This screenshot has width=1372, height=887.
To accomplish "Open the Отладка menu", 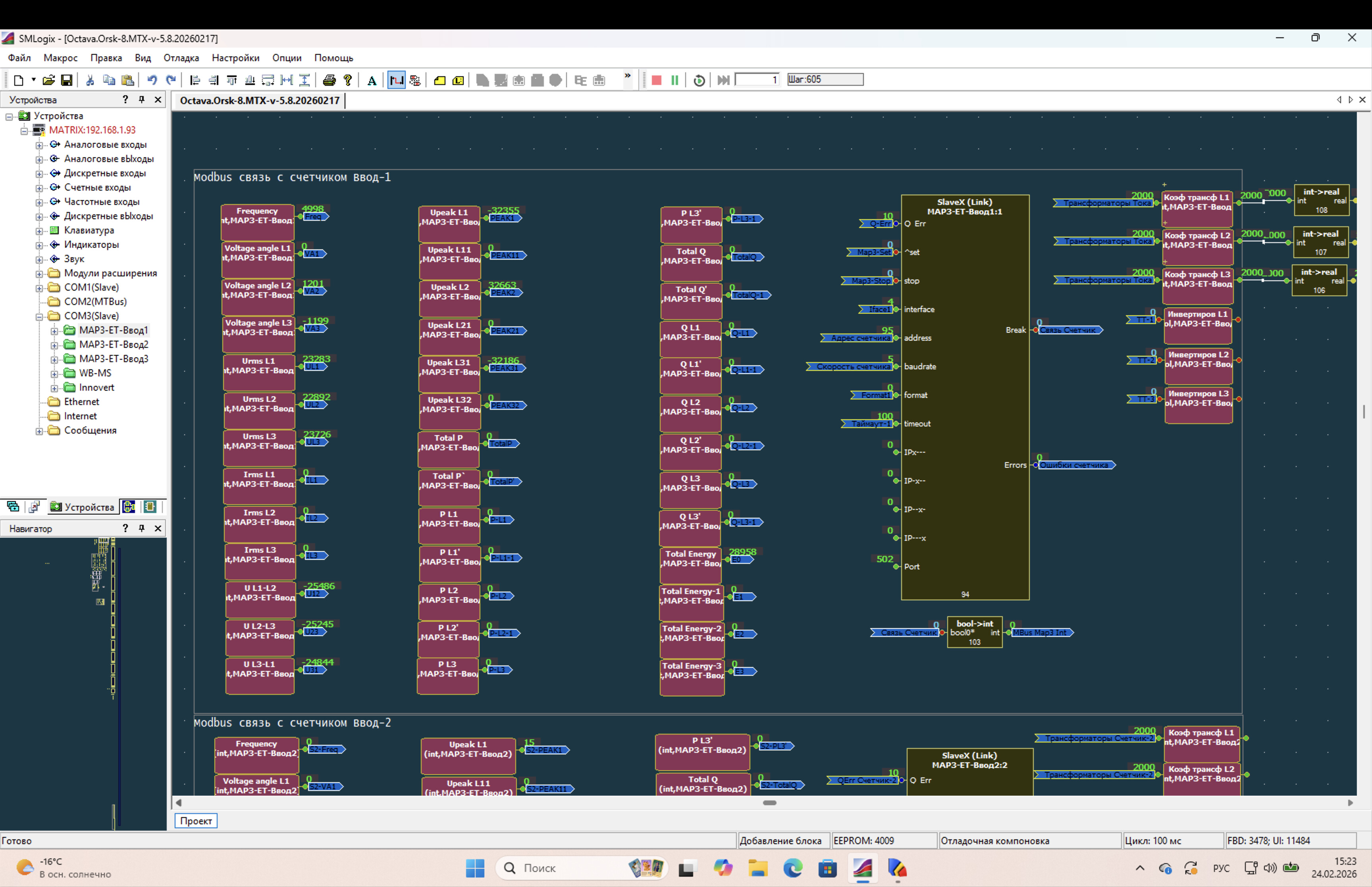I will (x=181, y=58).
